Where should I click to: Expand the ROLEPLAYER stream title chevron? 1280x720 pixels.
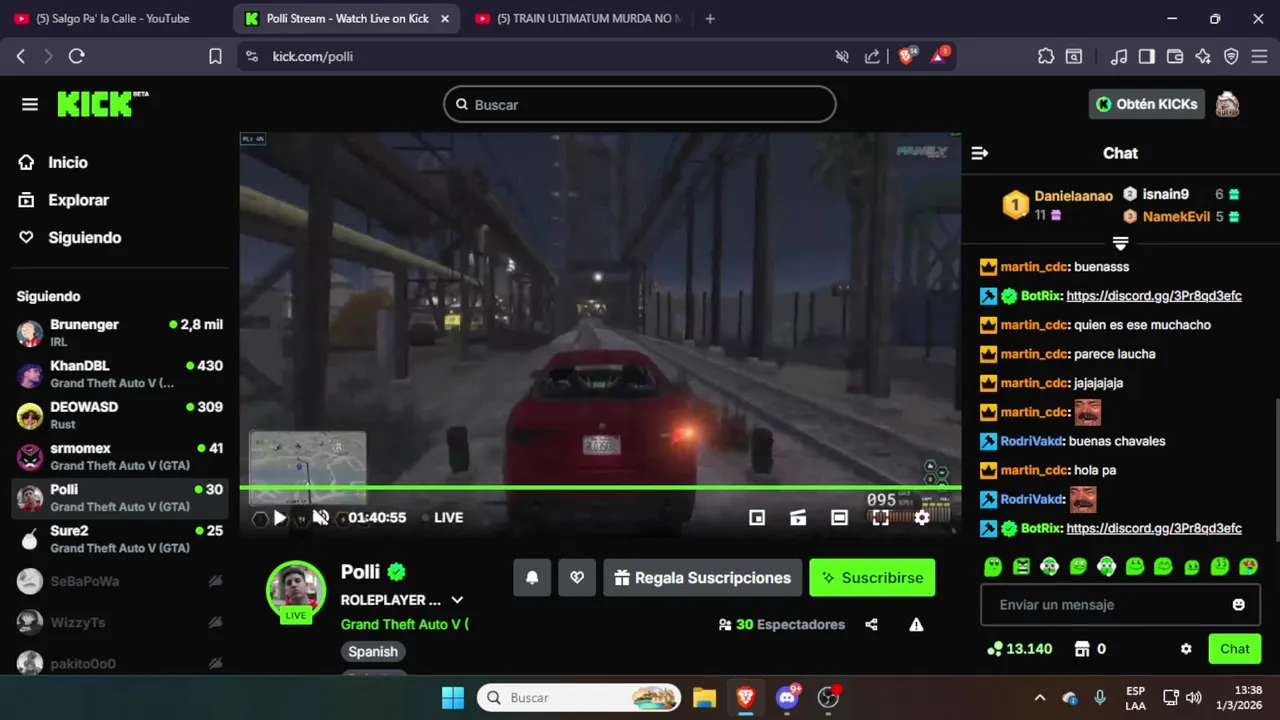coord(457,600)
